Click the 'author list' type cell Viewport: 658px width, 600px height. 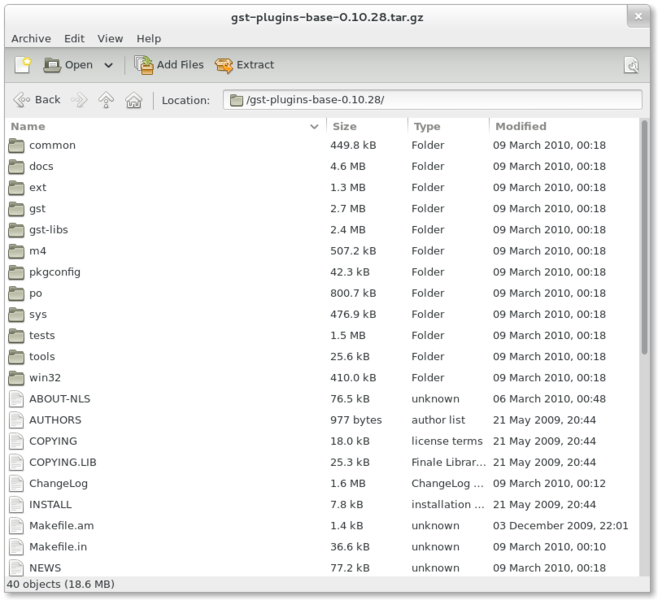tap(438, 420)
